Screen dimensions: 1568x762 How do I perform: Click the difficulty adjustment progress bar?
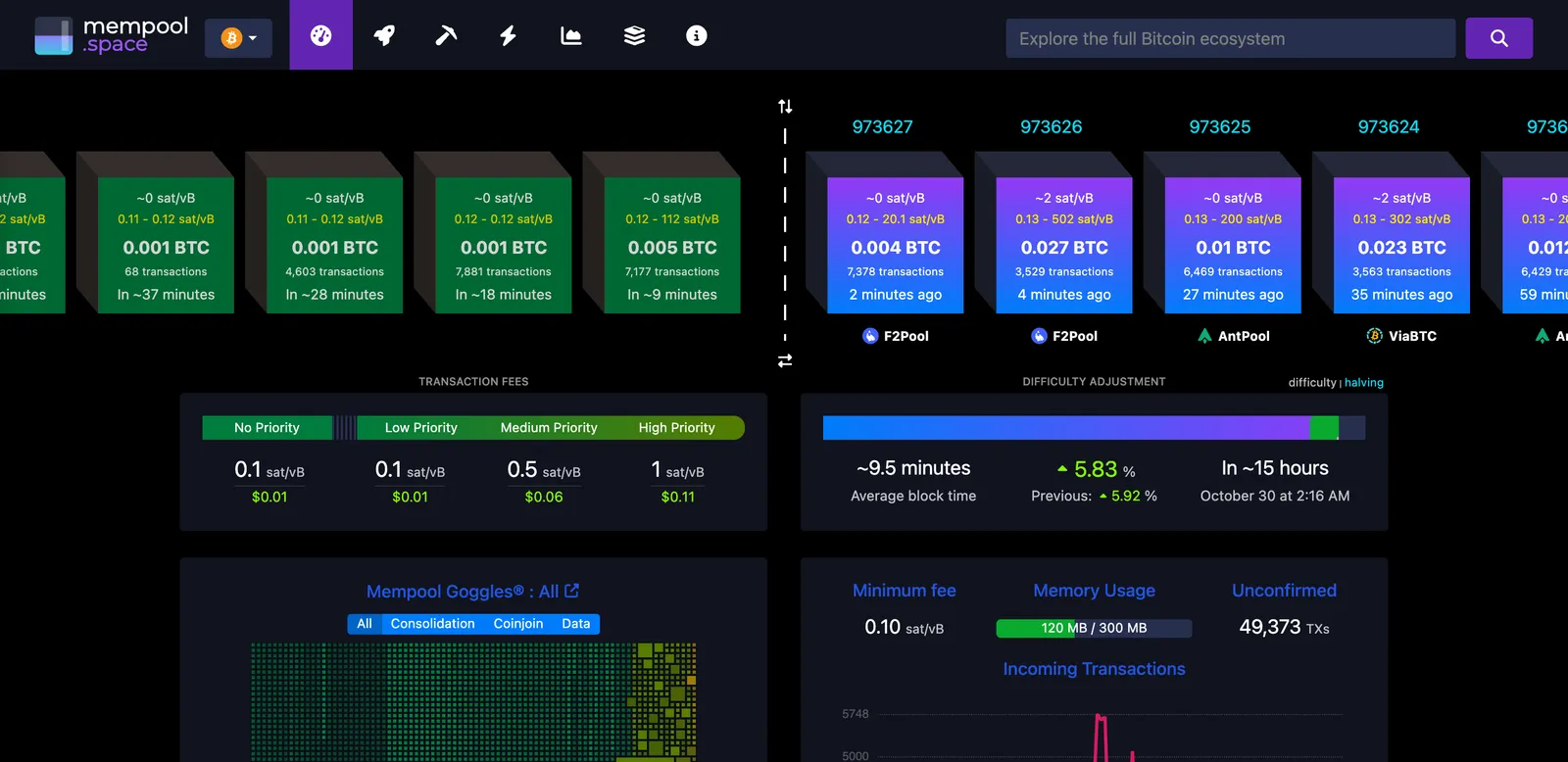(x=1094, y=427)
